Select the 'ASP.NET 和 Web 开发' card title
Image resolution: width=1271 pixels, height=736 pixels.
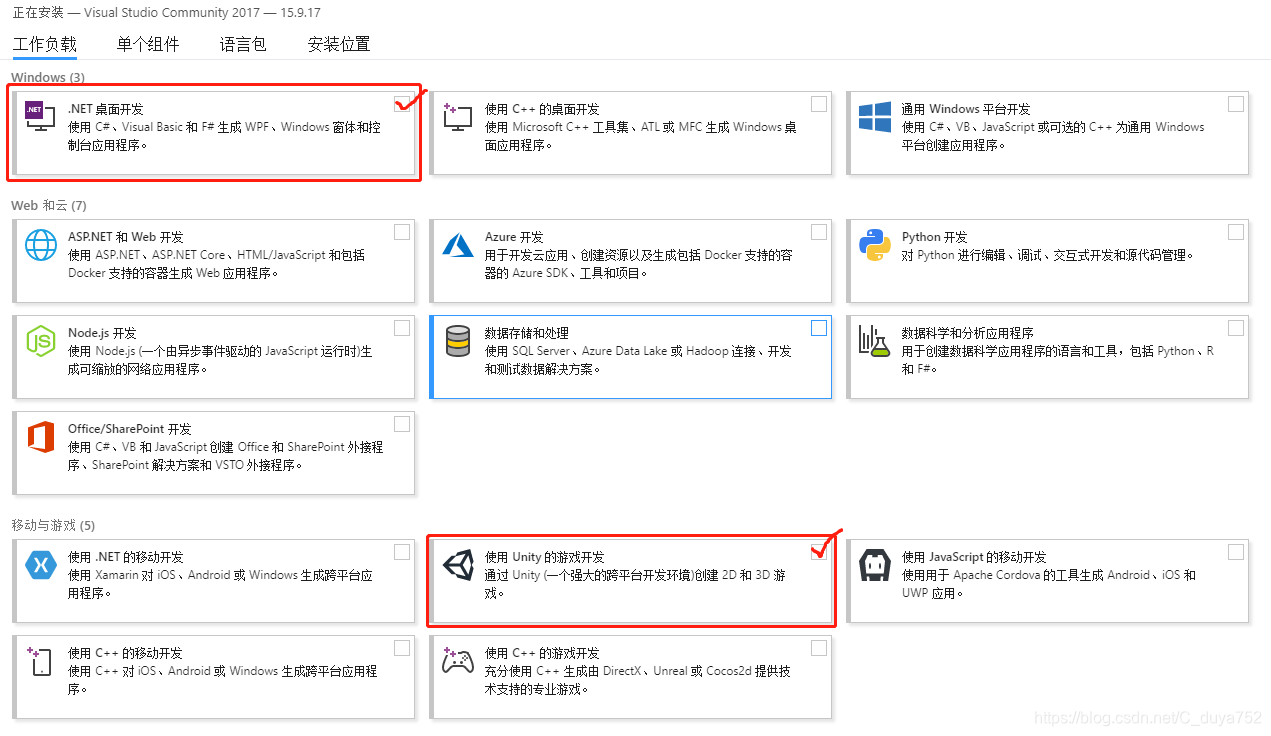126,237
